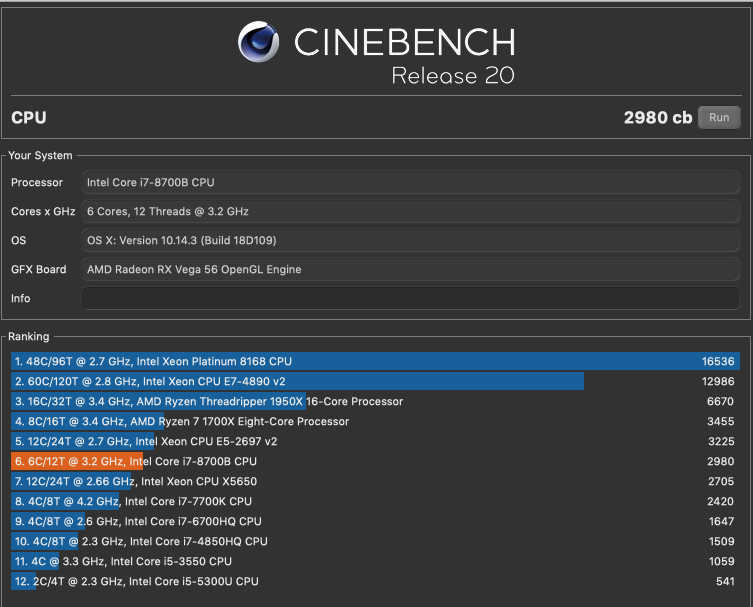The width and height of the screenshot is (753, 607).
Task: Select the Processor field showing Intel Core i7-8700B
Action: click(x=411, y=182)
